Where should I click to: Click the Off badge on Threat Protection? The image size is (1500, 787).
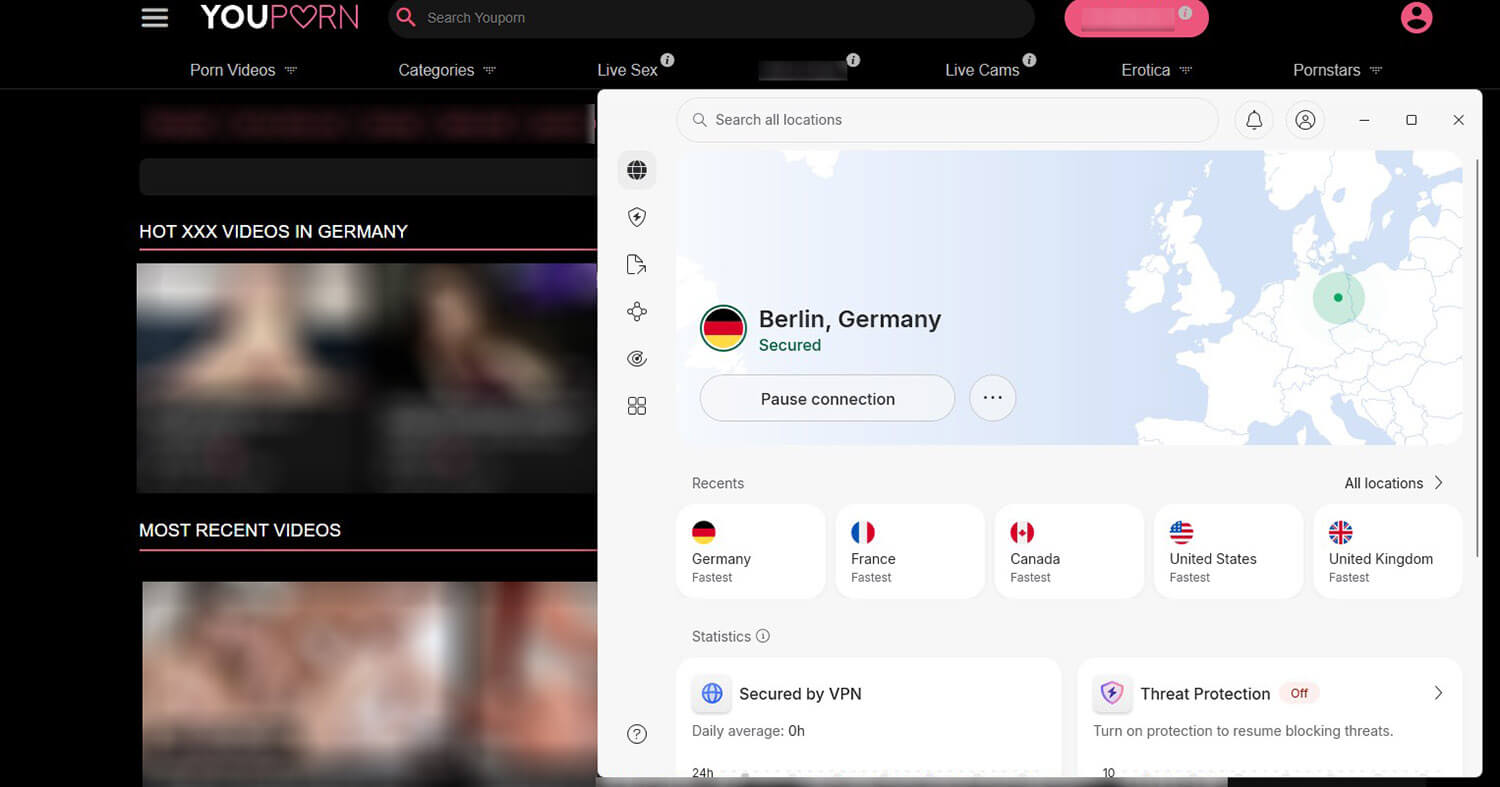pos(1299,693)
